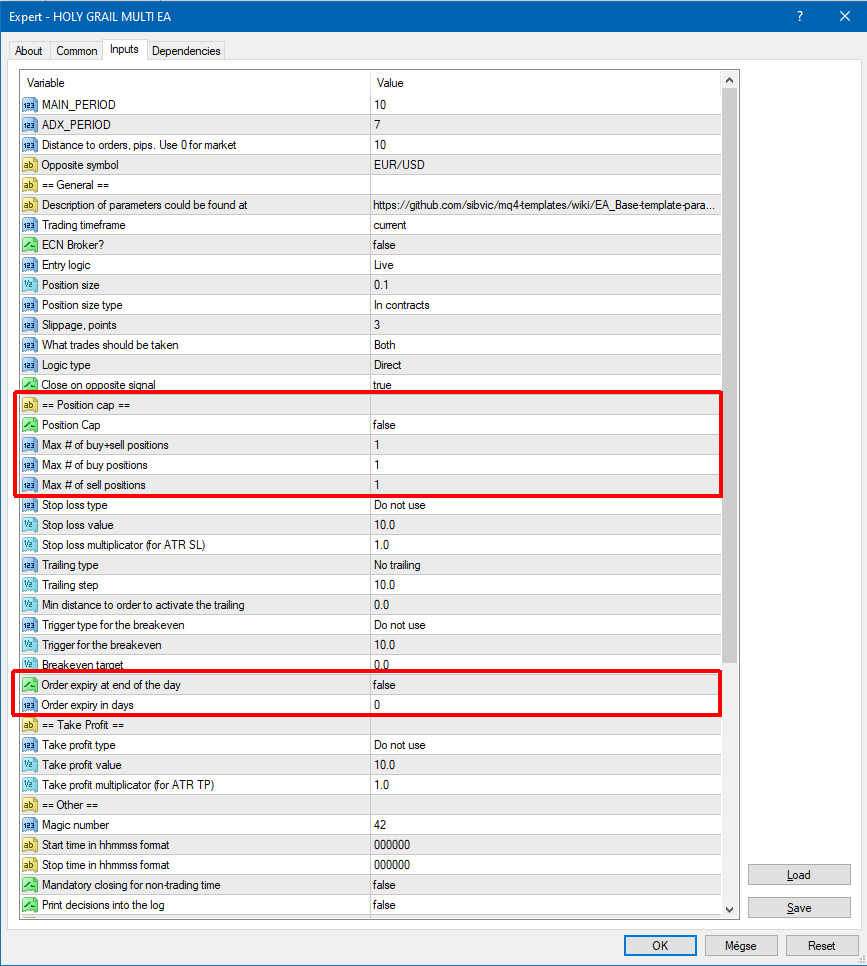Open Trailing type value 'No trailing'
867x966 pixels.
(545, 565)
